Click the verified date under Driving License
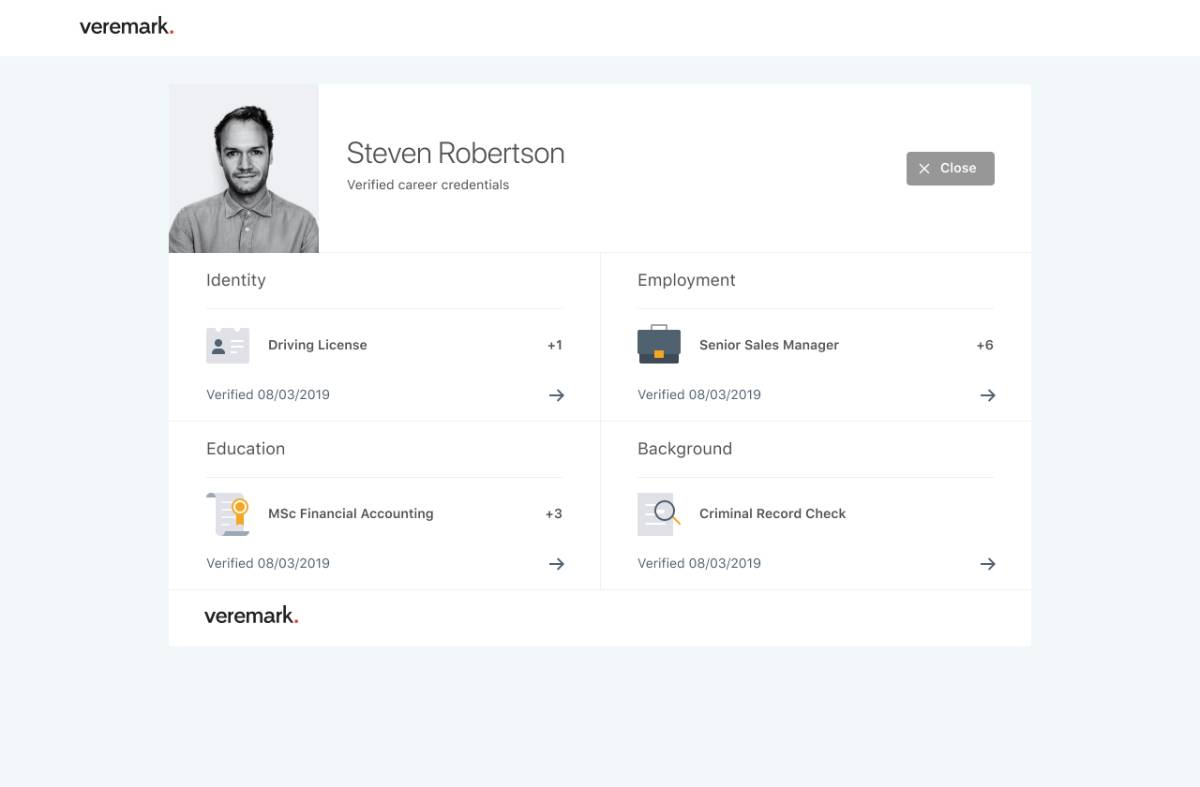This screenshot has width=1200, height=787. tap(268, 395)
